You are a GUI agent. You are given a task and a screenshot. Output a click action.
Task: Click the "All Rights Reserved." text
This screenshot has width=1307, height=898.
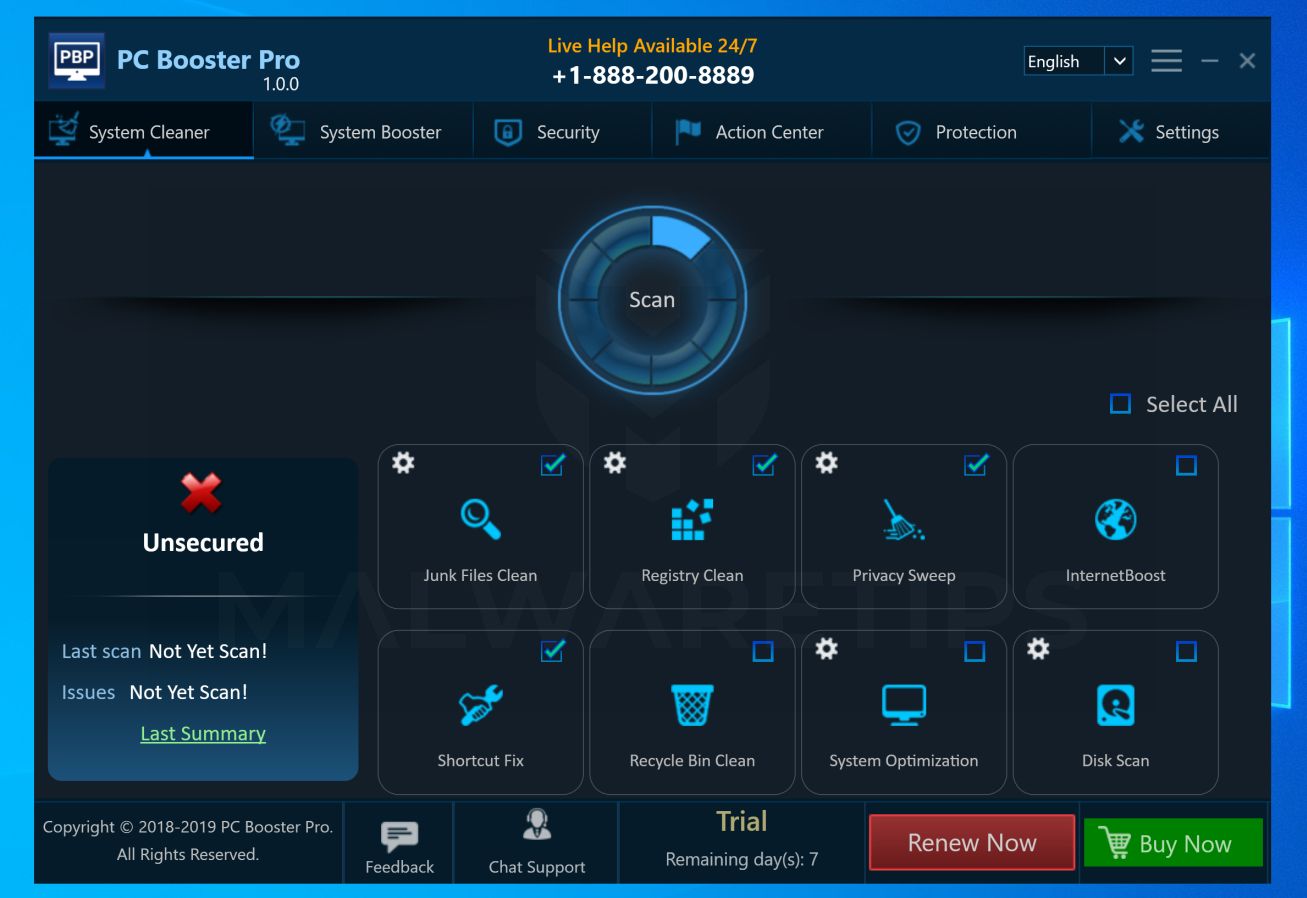pos(188,854)
